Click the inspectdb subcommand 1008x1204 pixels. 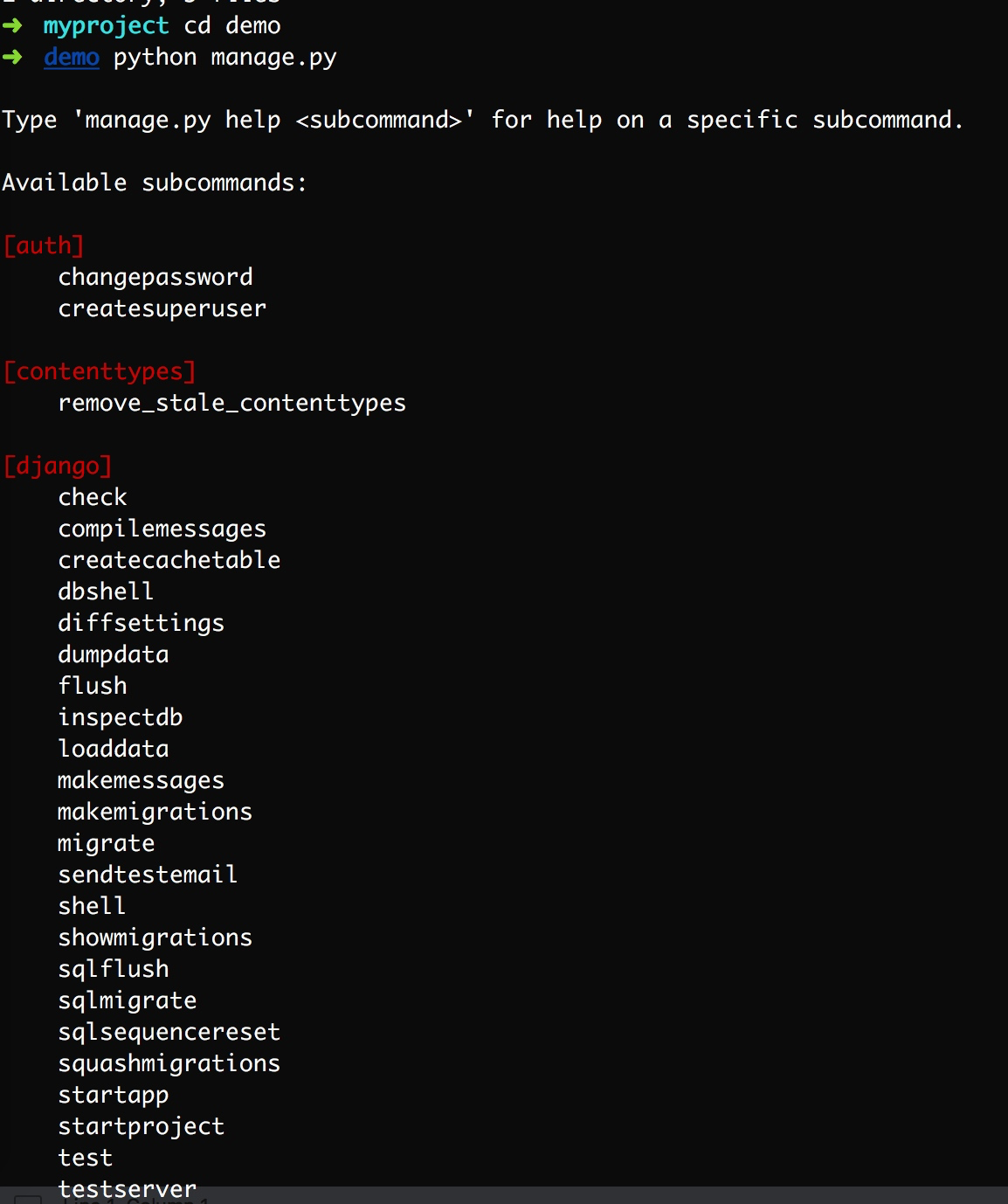click(121, 717)
